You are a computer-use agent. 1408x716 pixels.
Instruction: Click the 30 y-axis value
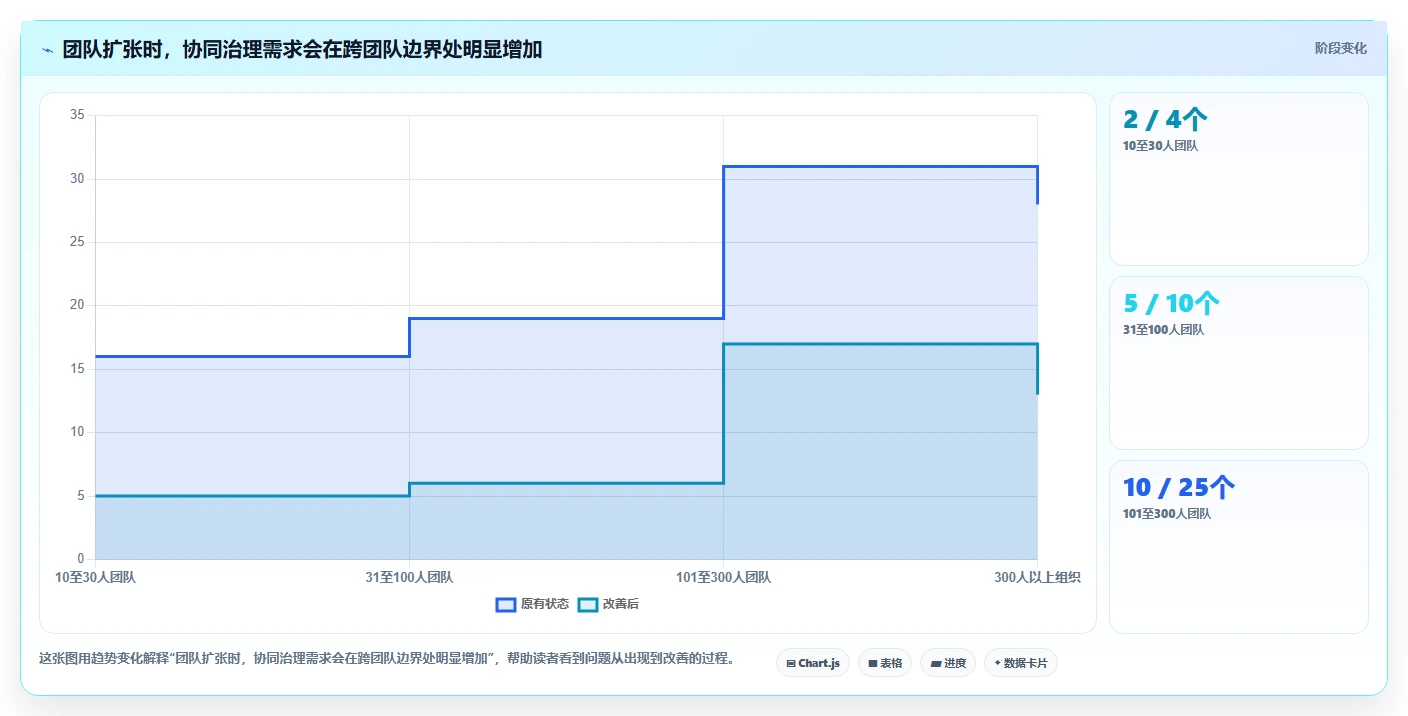[x=77, y=179]
